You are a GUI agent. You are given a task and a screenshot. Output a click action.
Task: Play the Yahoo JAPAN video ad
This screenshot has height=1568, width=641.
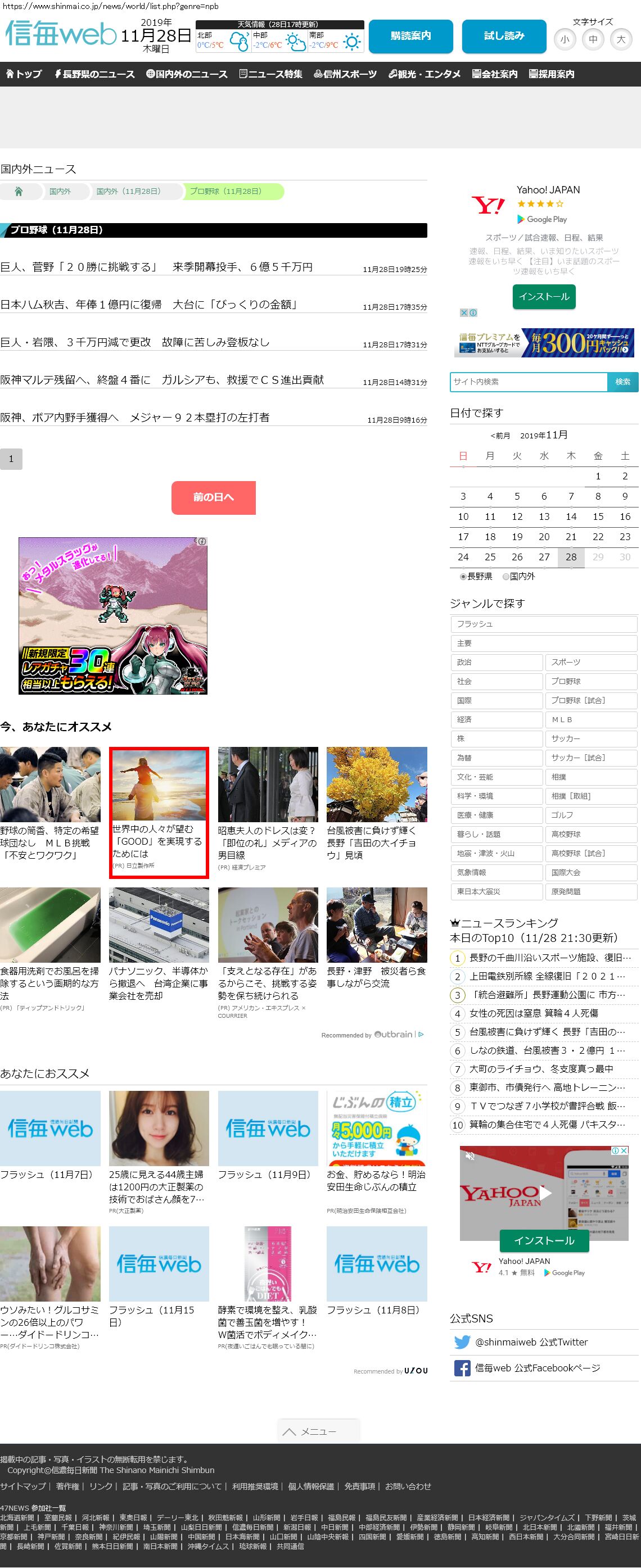coord(545,1193)
